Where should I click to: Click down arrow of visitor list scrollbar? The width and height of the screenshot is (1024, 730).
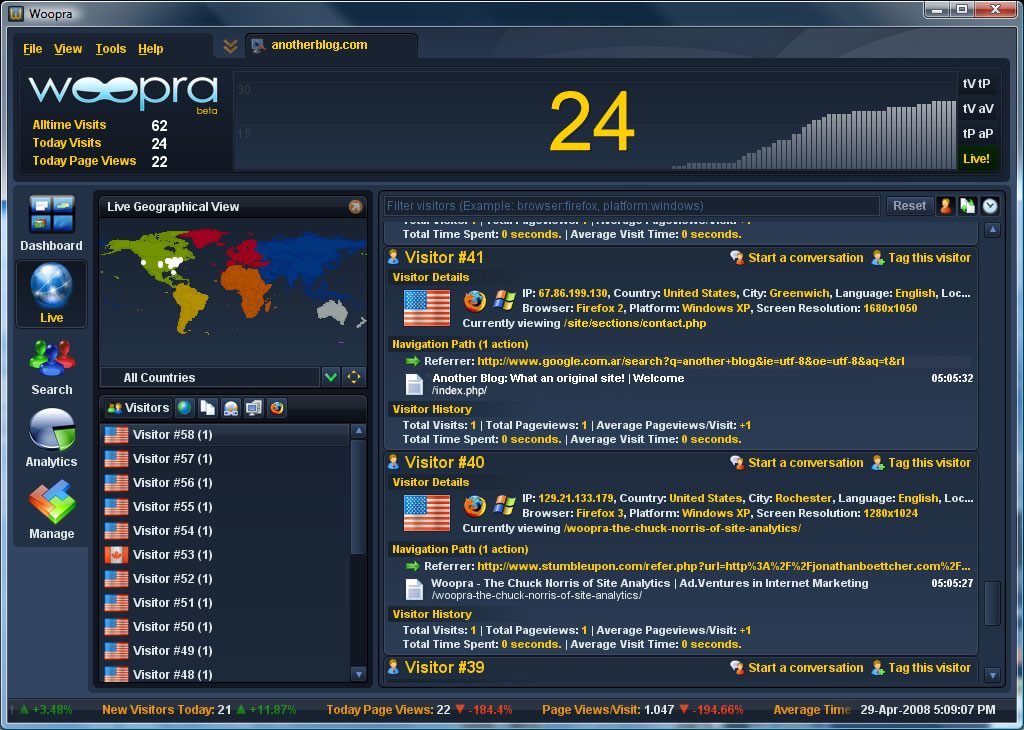pos(358,674)
